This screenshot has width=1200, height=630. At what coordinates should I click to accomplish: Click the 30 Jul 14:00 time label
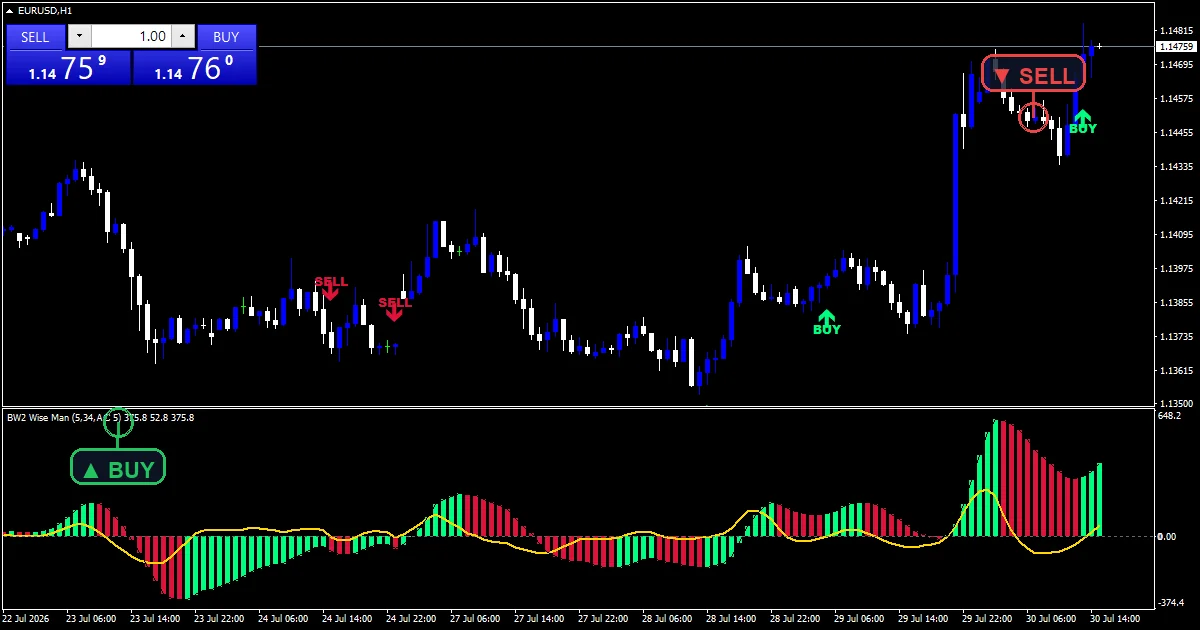click(x=1116, y=618)
